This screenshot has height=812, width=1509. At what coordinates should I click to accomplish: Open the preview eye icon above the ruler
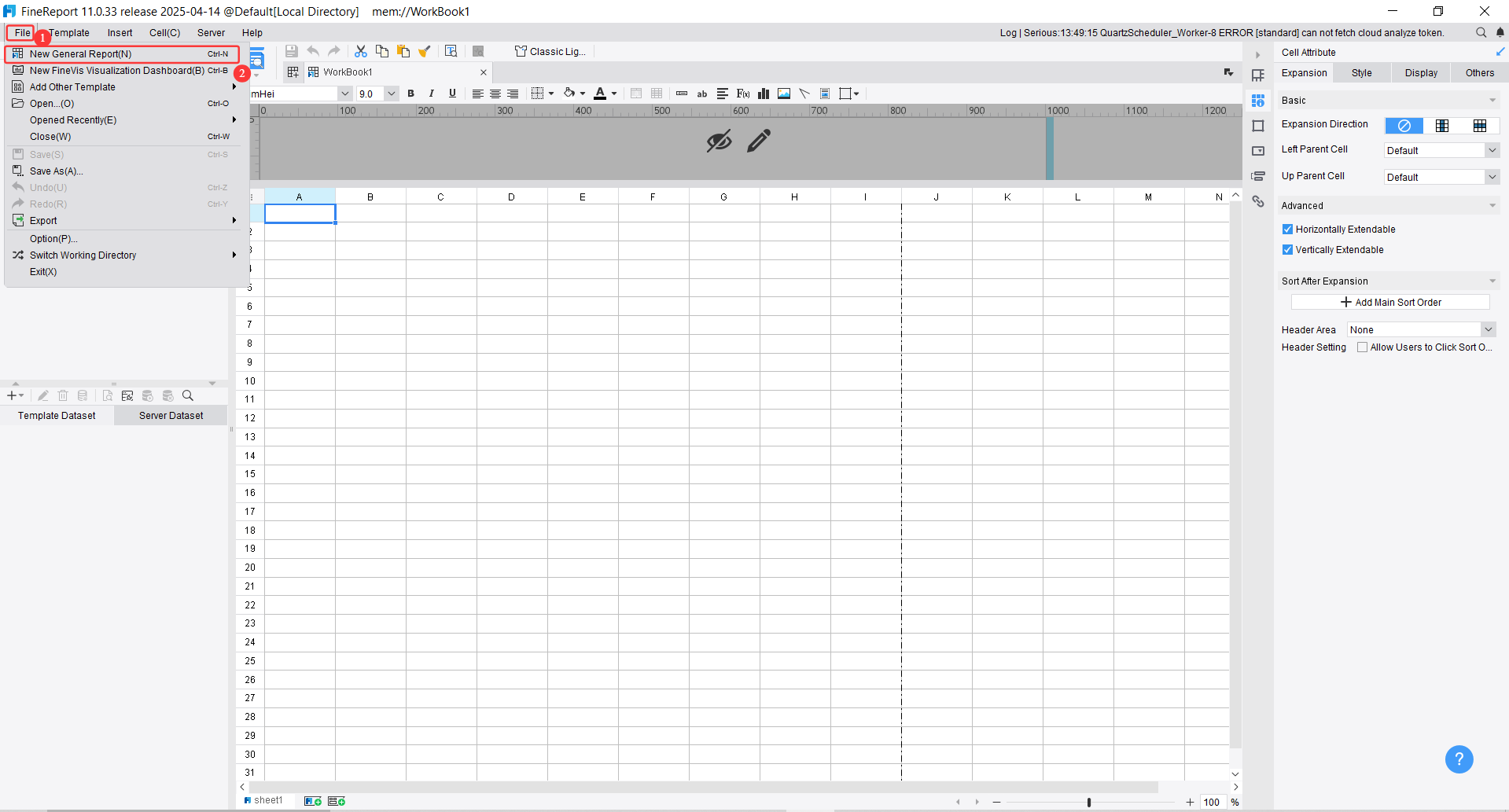tap(718, 140)
